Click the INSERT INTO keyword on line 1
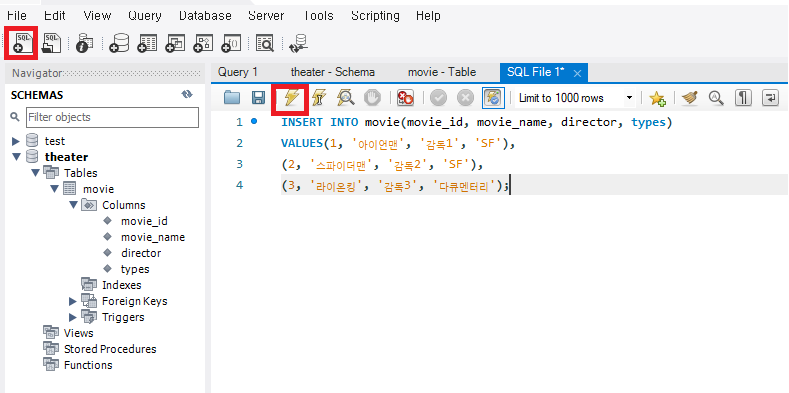The width and height of the screenshot is (789, 393). click(x=320, y=122)
